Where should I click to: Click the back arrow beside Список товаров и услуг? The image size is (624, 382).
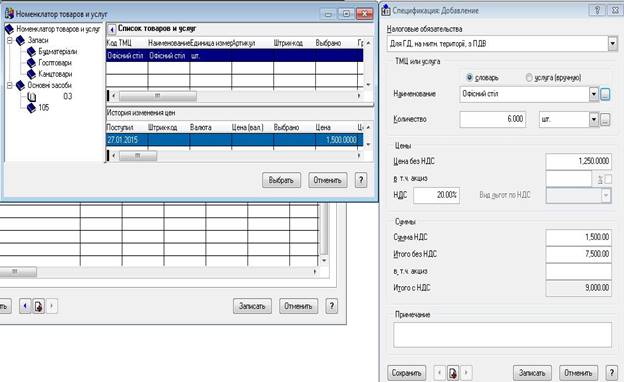pyautogui.click(x=112, y=29)
